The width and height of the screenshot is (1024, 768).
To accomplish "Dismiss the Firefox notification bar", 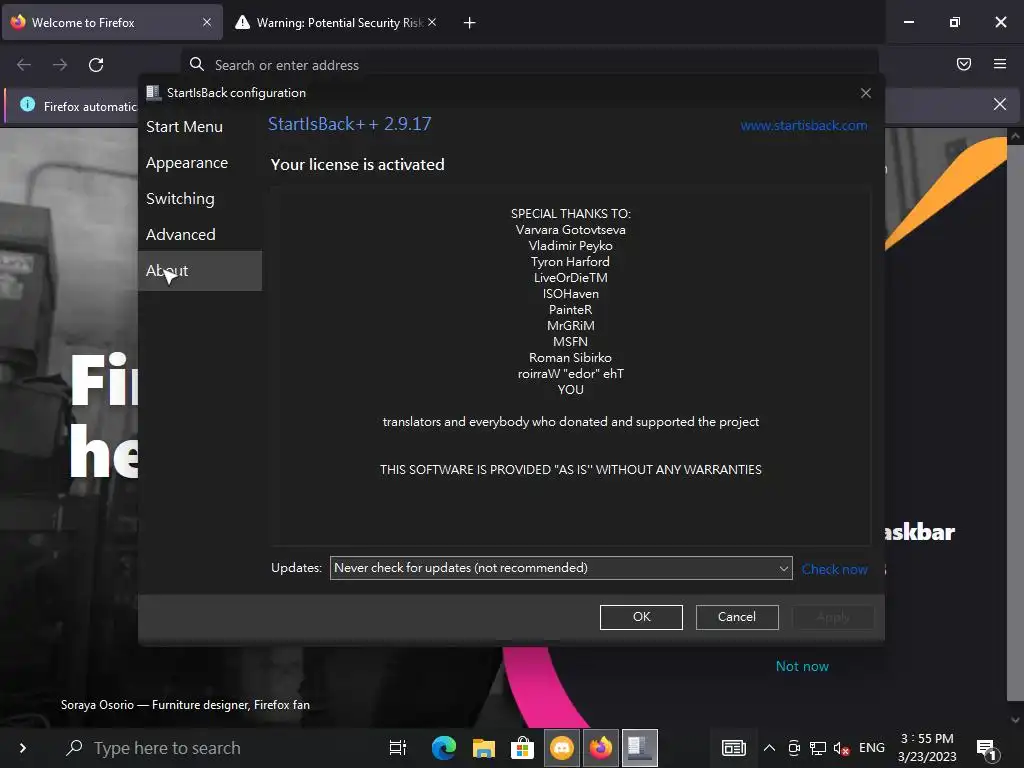I will pos(1000,104).
